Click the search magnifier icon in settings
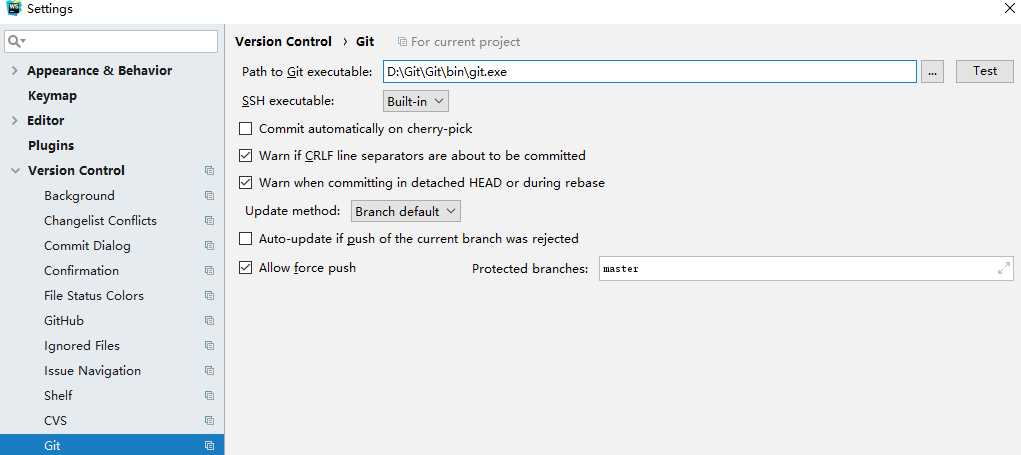Viewport: 1021px width, 455px height. [x=16, y=42]
